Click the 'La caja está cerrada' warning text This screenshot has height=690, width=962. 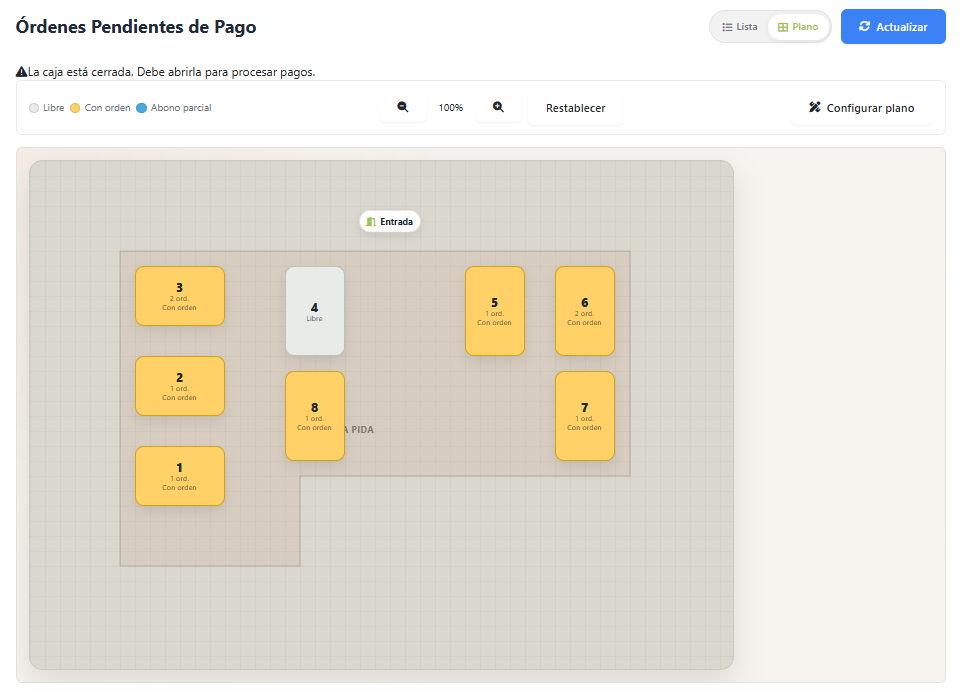tap(171, 72)
